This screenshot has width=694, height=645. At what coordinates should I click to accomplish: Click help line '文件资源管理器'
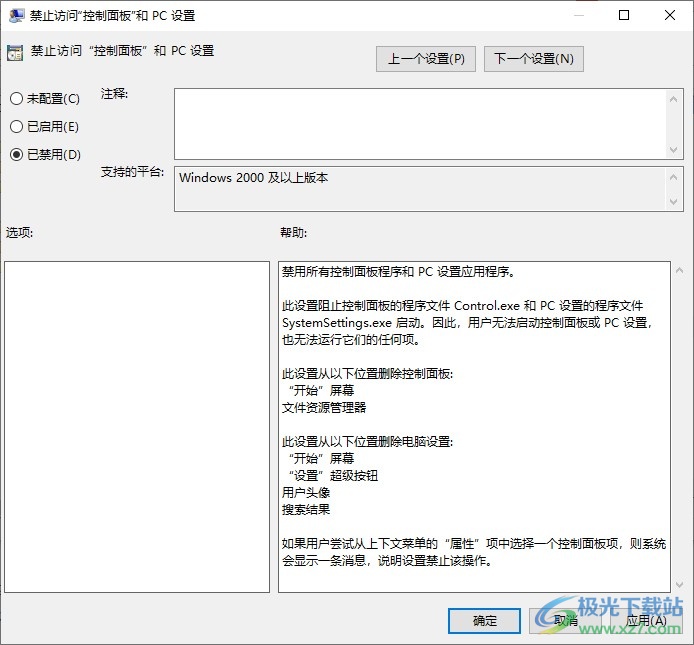click(x=324, y=407)
